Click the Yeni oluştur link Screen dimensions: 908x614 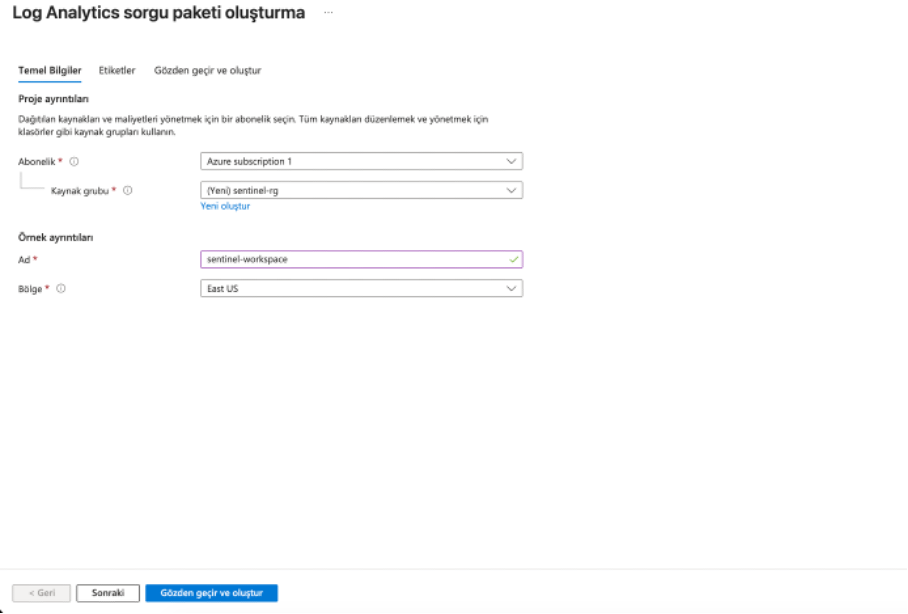(225, 206)
